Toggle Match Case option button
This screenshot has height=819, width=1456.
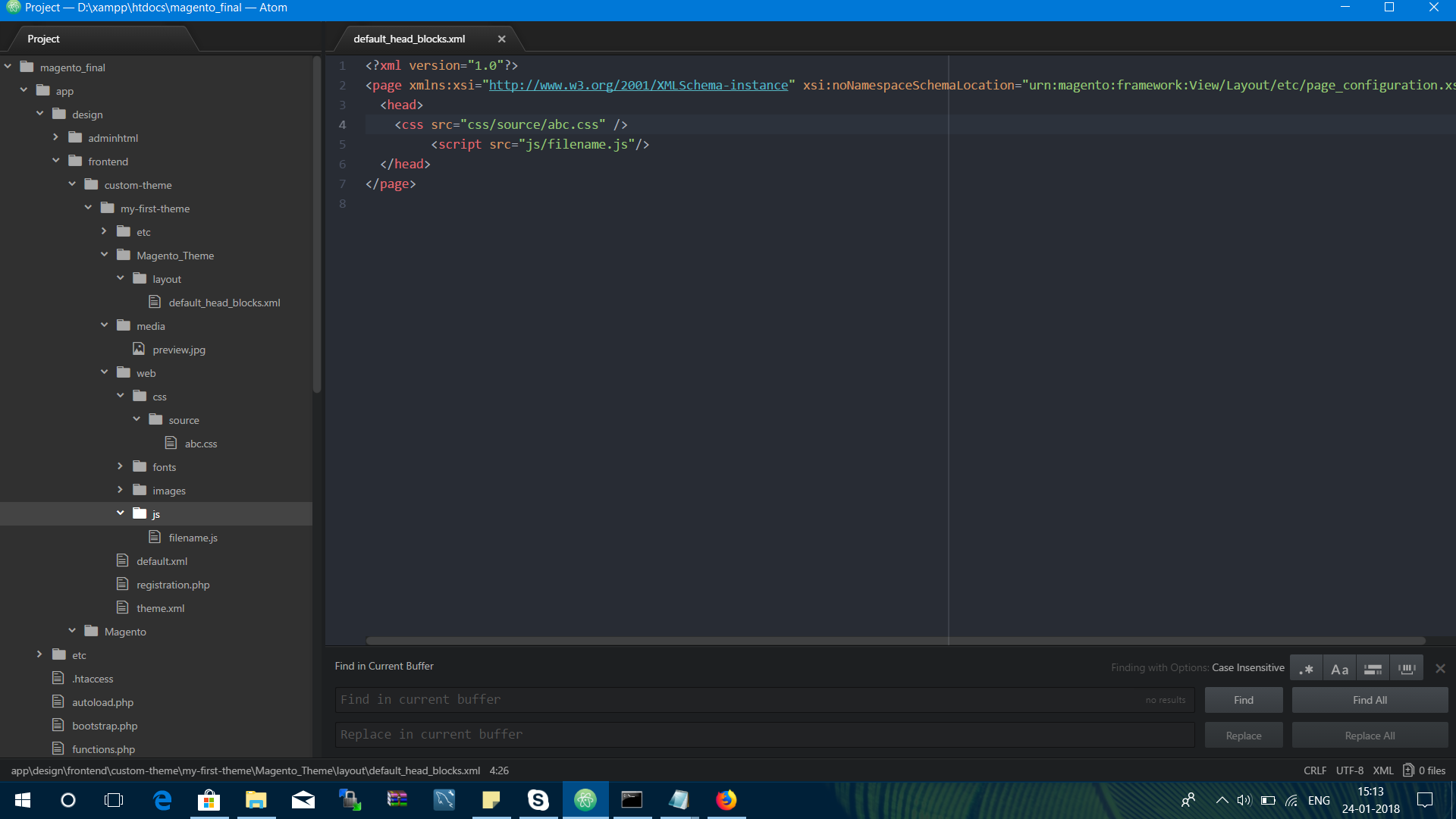click(x=1339, y=668)
